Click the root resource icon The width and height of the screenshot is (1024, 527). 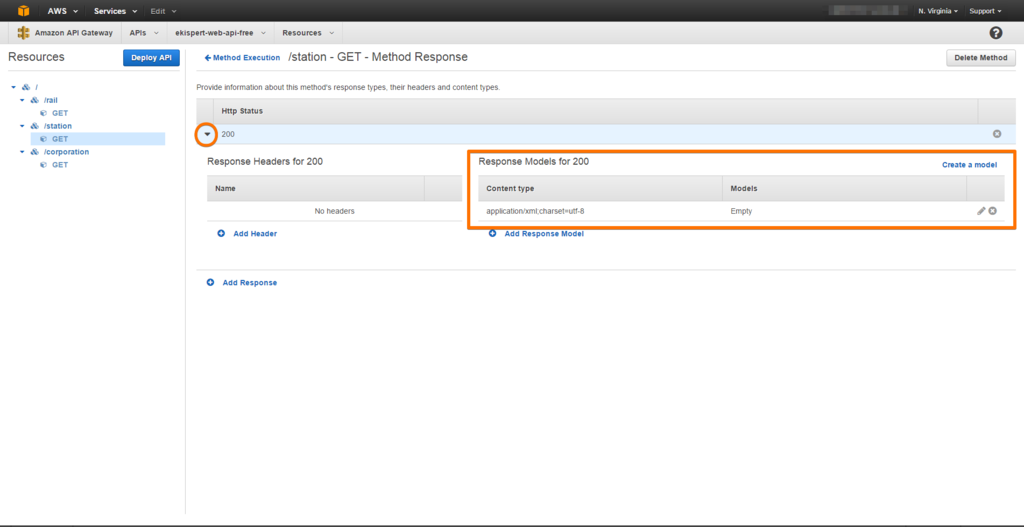coord(26,87)
